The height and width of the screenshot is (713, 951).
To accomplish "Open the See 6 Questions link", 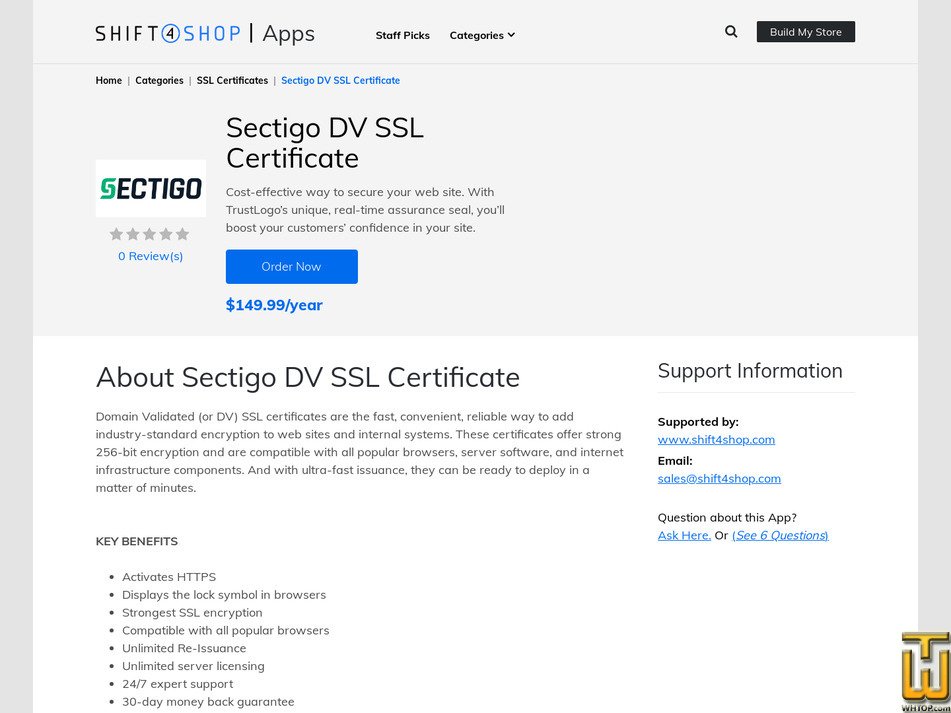I will click(x=781, y=535).
